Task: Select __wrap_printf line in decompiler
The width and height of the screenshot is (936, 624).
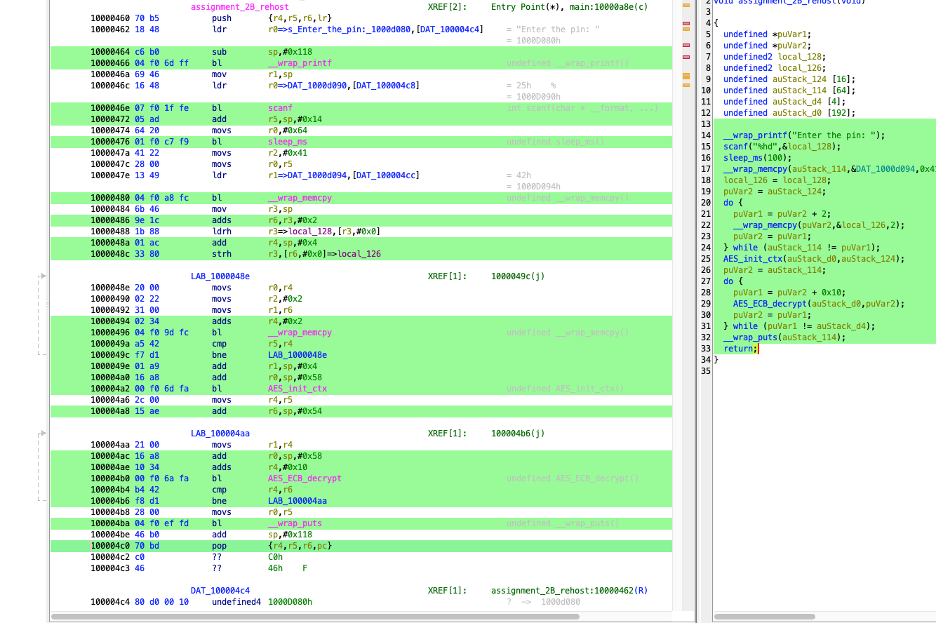Action: [x=804, y=136]
